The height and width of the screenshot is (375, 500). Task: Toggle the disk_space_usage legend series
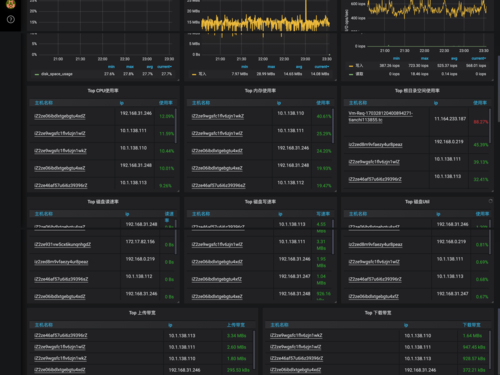pos(57,74)
